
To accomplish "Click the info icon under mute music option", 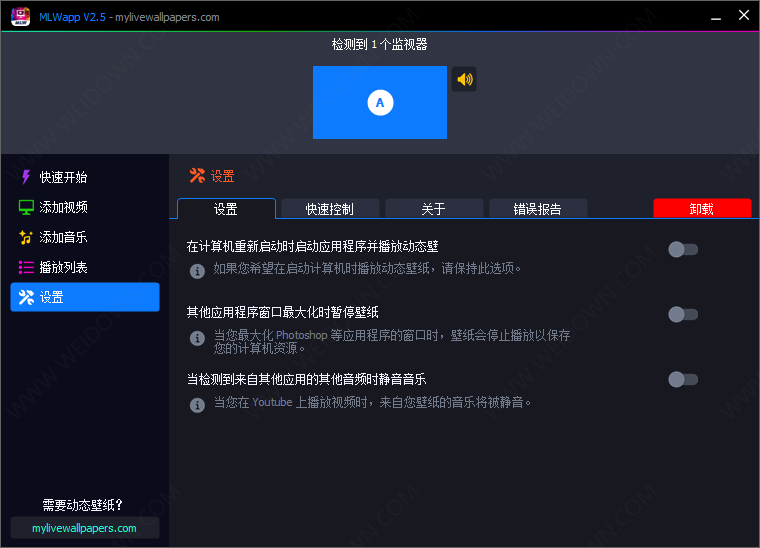I will 198,404.
